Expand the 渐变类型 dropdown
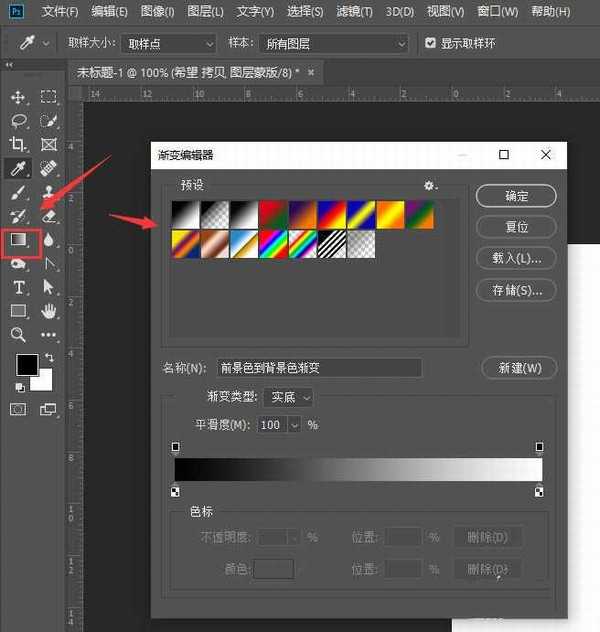600x632 pixels. pyautogui.click(x=290, y=397)
